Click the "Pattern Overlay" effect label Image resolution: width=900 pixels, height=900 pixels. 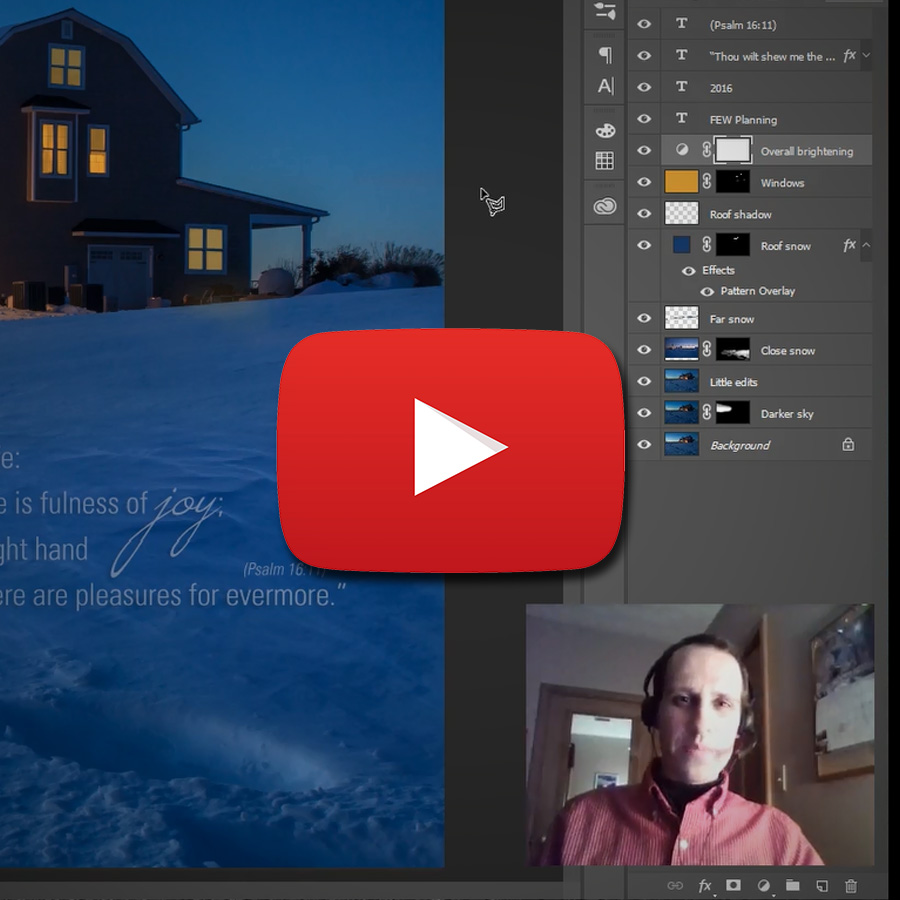tap(758, 291)
